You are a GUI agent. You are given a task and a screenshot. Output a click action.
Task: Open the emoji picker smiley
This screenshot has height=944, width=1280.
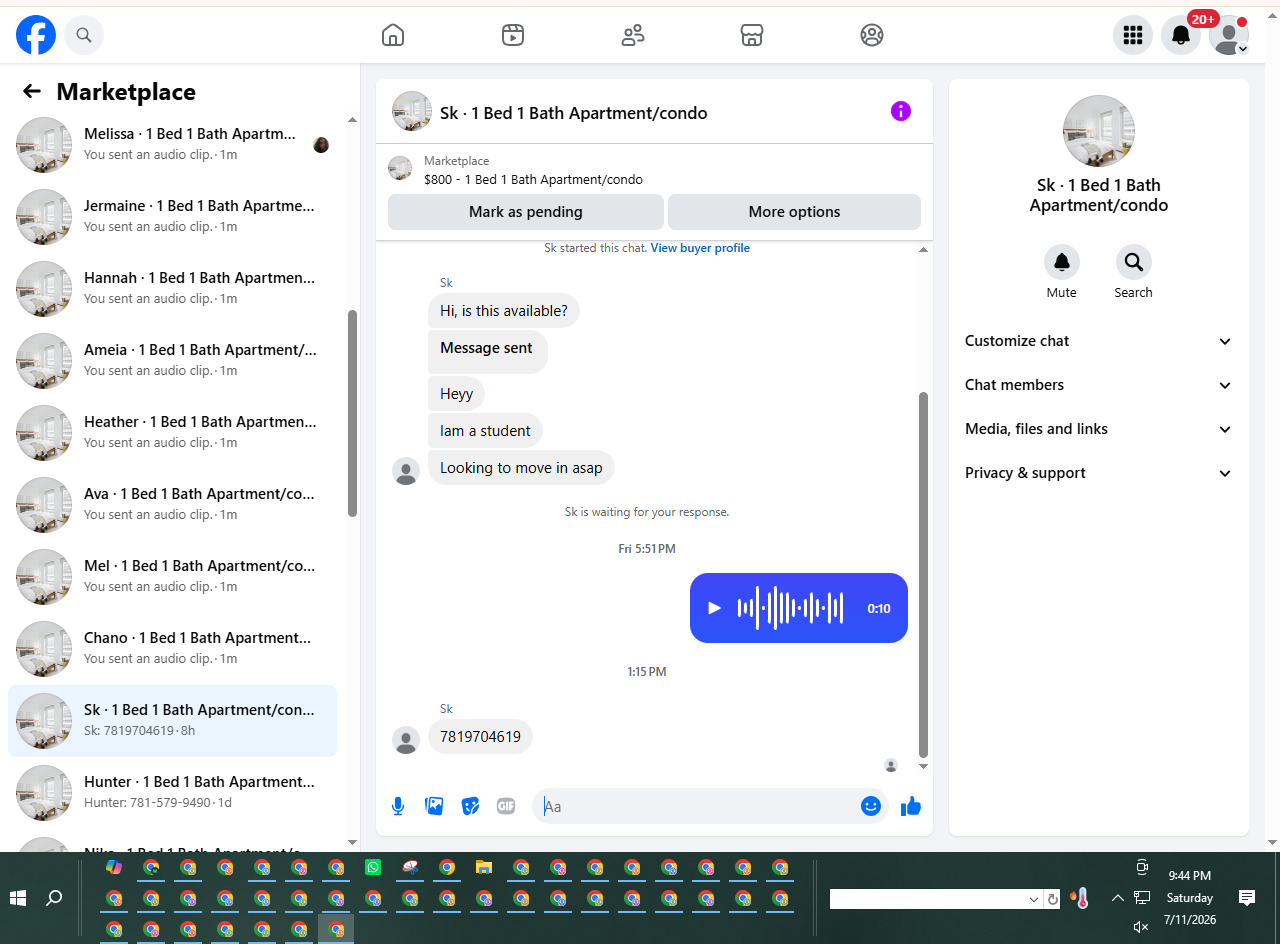pyautogui.click(x=871, y=806)
